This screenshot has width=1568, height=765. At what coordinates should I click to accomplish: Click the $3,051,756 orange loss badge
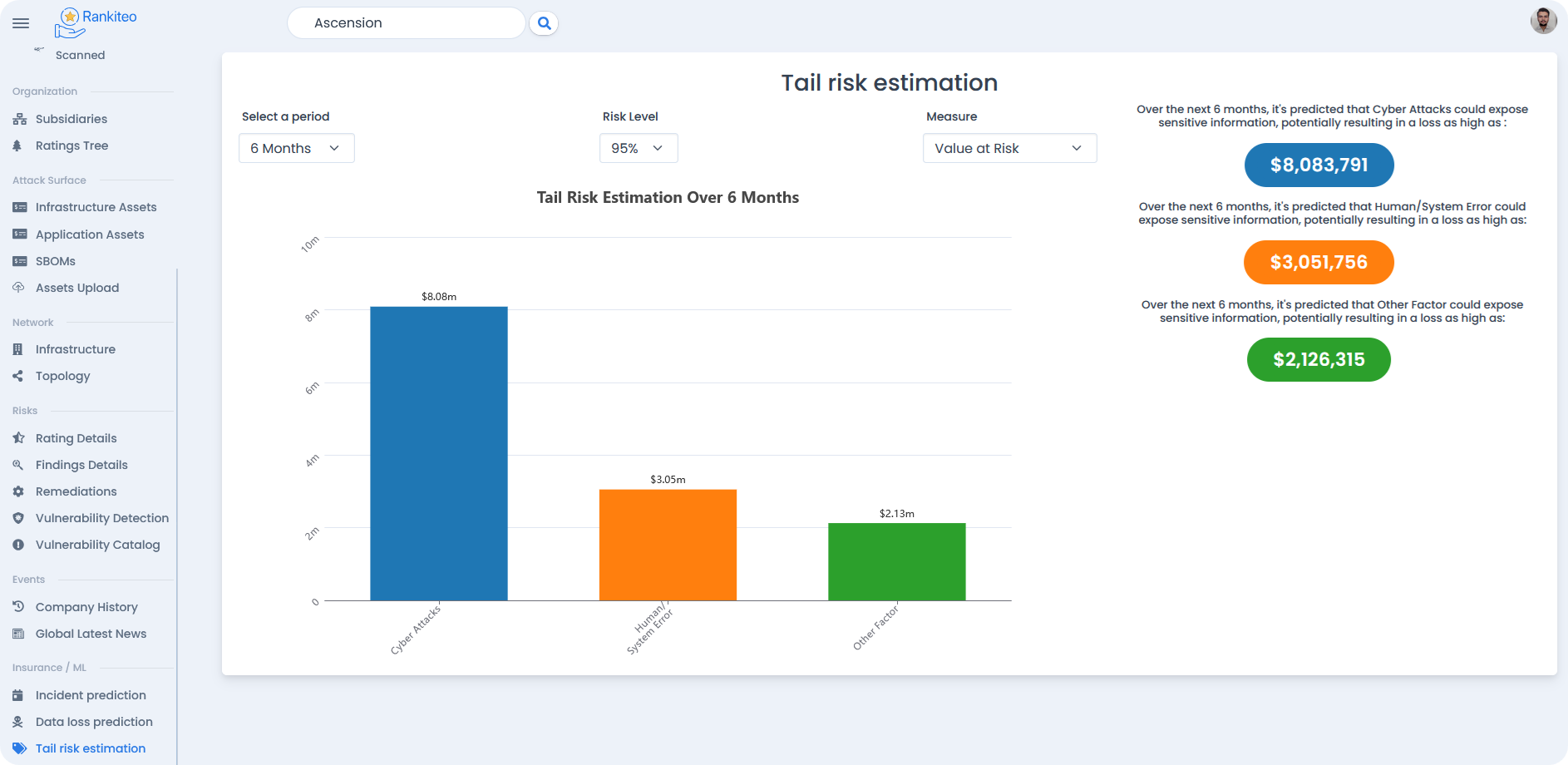1319,262
